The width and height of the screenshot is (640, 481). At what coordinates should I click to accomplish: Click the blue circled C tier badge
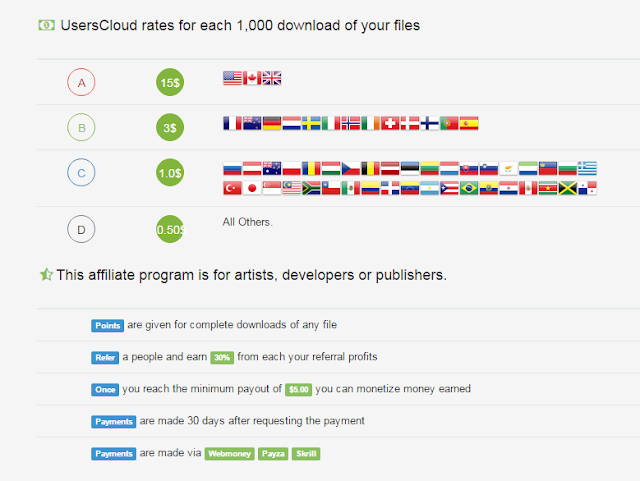[x=81, y=172]
